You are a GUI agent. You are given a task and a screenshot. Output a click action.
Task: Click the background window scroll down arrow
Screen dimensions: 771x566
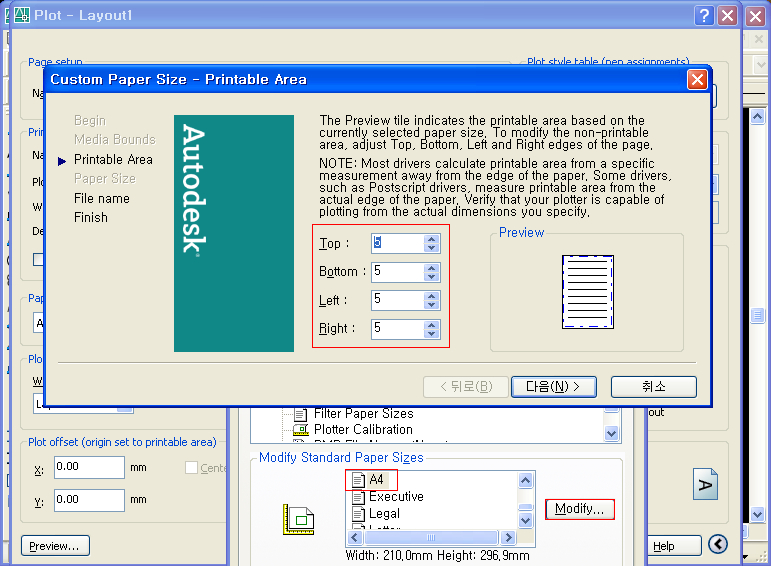pos(758,515)
